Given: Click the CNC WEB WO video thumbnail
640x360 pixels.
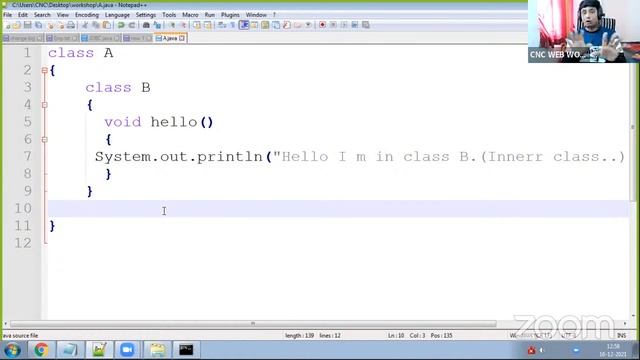Looking at the screenshot, I should click(584, 31).
